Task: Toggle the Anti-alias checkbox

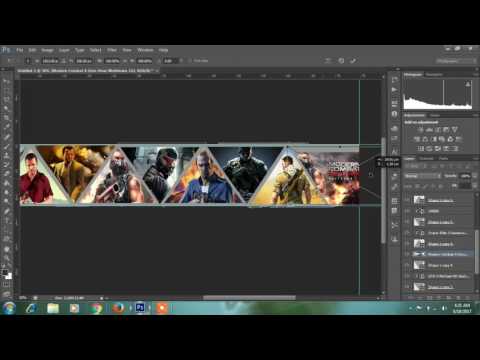Action: 190,61
